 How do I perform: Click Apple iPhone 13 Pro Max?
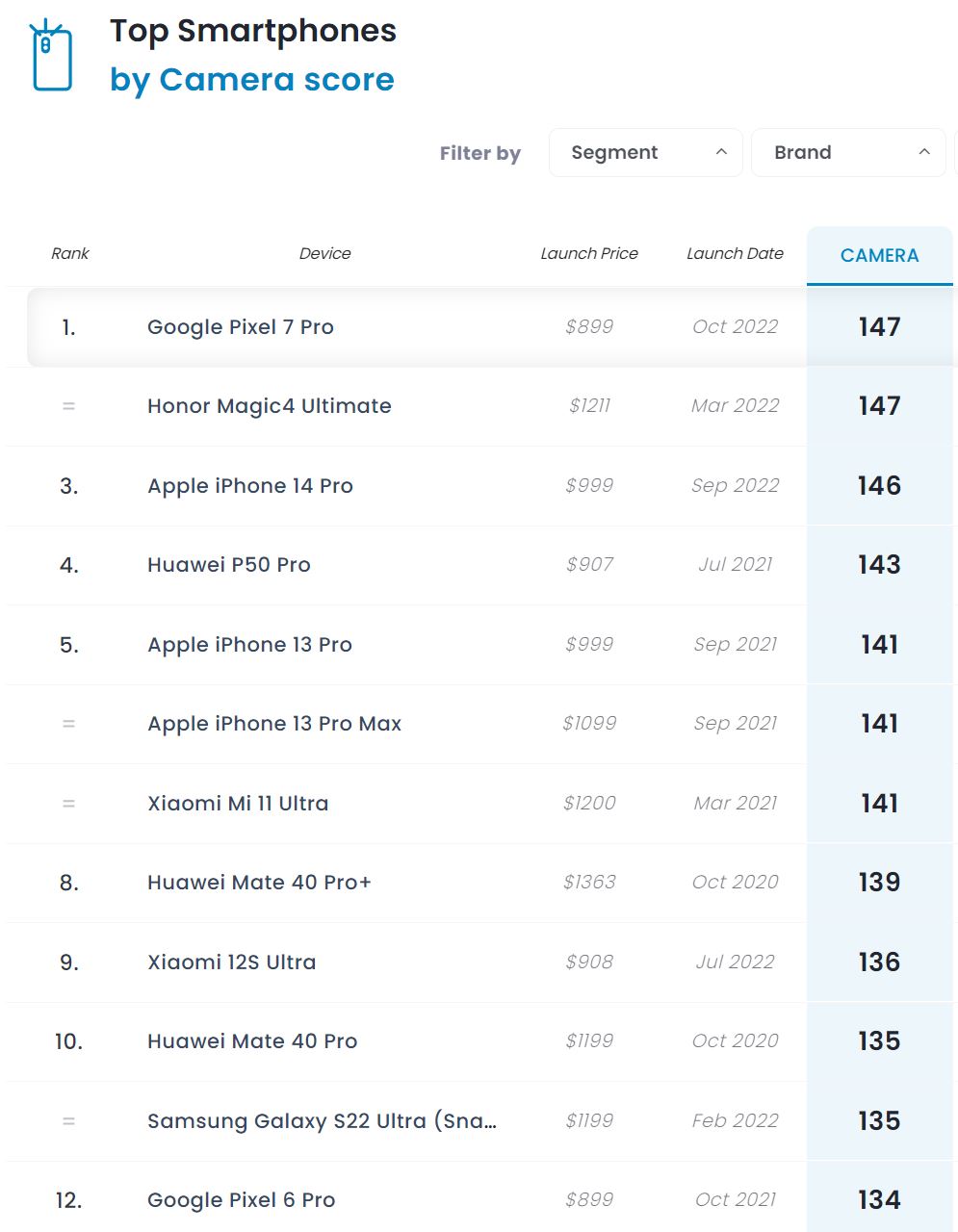(274, 724)
